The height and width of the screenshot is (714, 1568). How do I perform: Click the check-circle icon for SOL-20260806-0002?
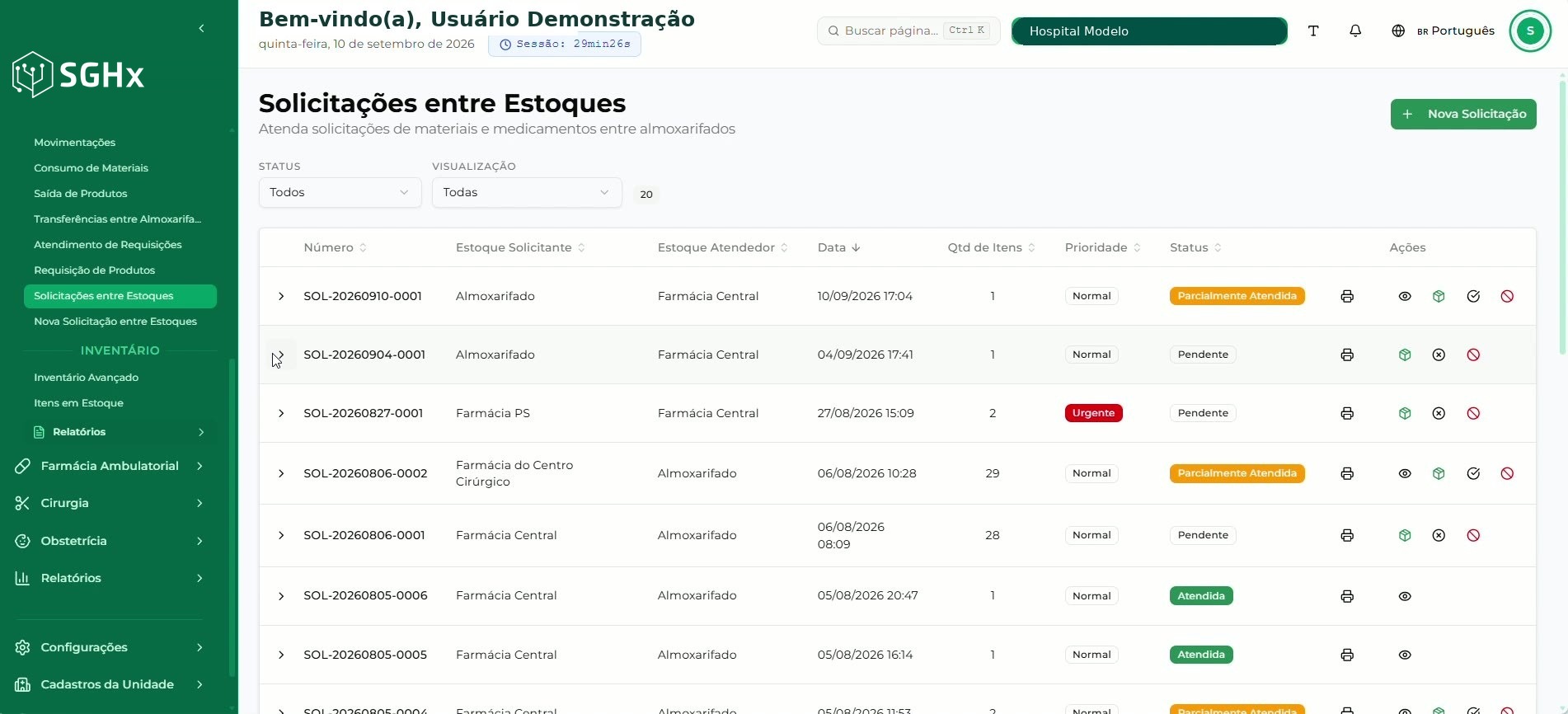click(1473, 473)
